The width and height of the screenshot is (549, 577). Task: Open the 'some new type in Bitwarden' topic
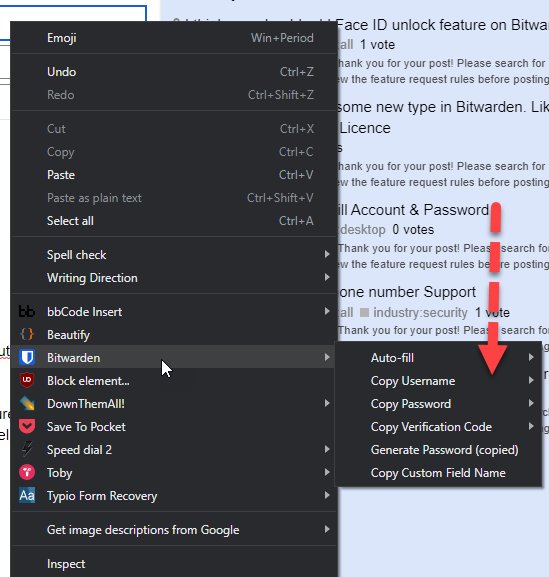click(x=443, y=107)
